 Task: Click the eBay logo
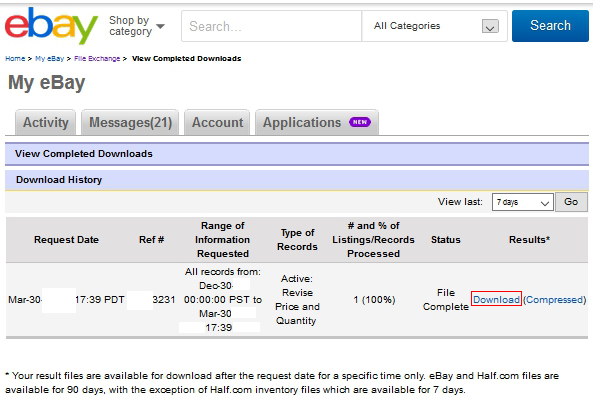pyautogui.click(x=51, y=26)
